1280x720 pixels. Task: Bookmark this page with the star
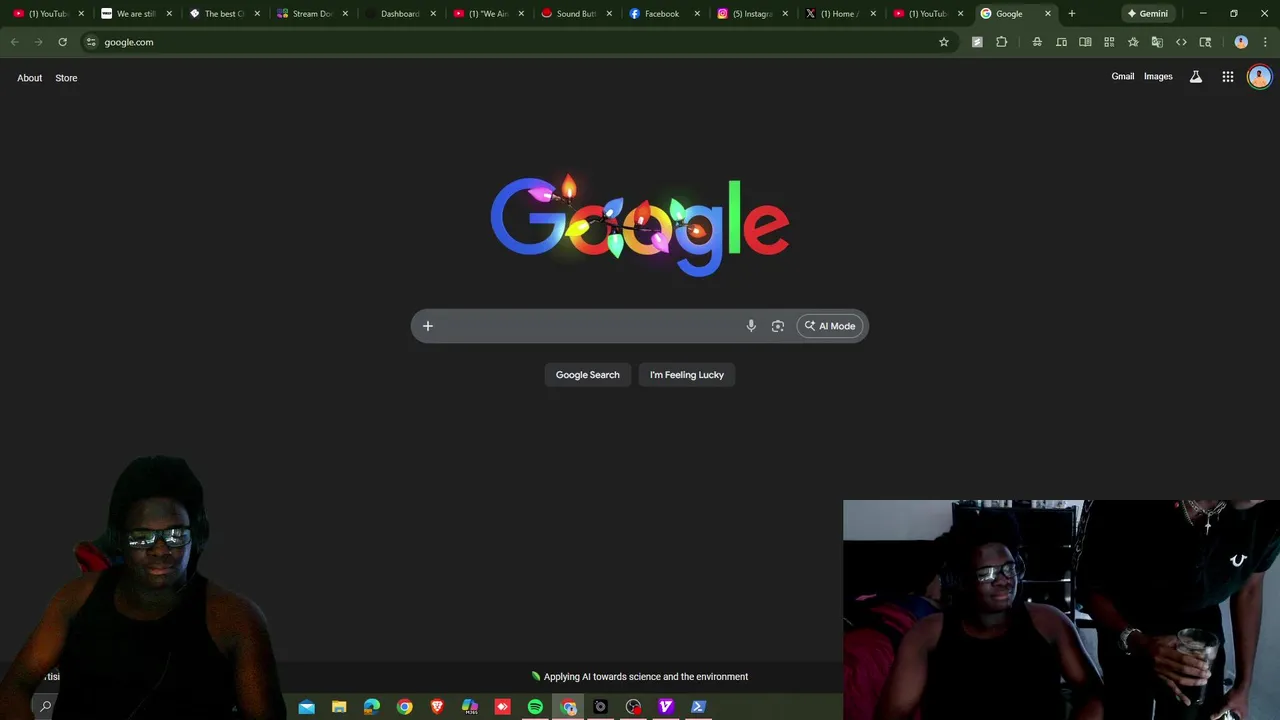coord(943,42)
